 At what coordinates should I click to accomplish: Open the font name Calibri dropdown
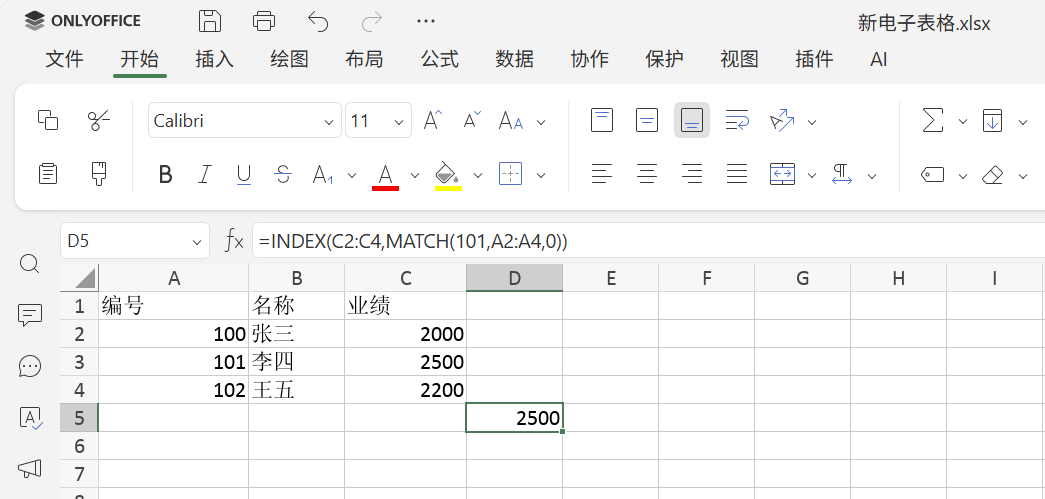[x=329, y=122]
